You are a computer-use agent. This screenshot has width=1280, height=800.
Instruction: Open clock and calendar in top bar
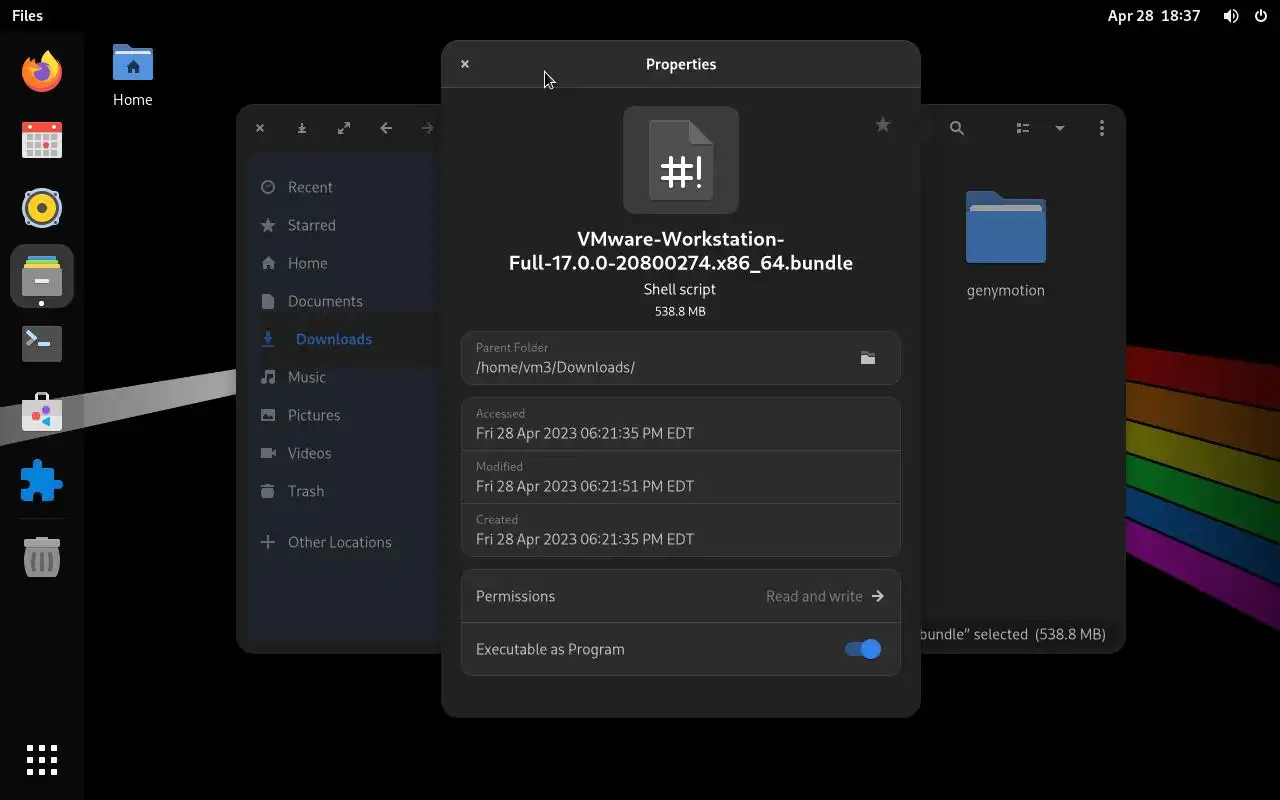point(1153,16)
